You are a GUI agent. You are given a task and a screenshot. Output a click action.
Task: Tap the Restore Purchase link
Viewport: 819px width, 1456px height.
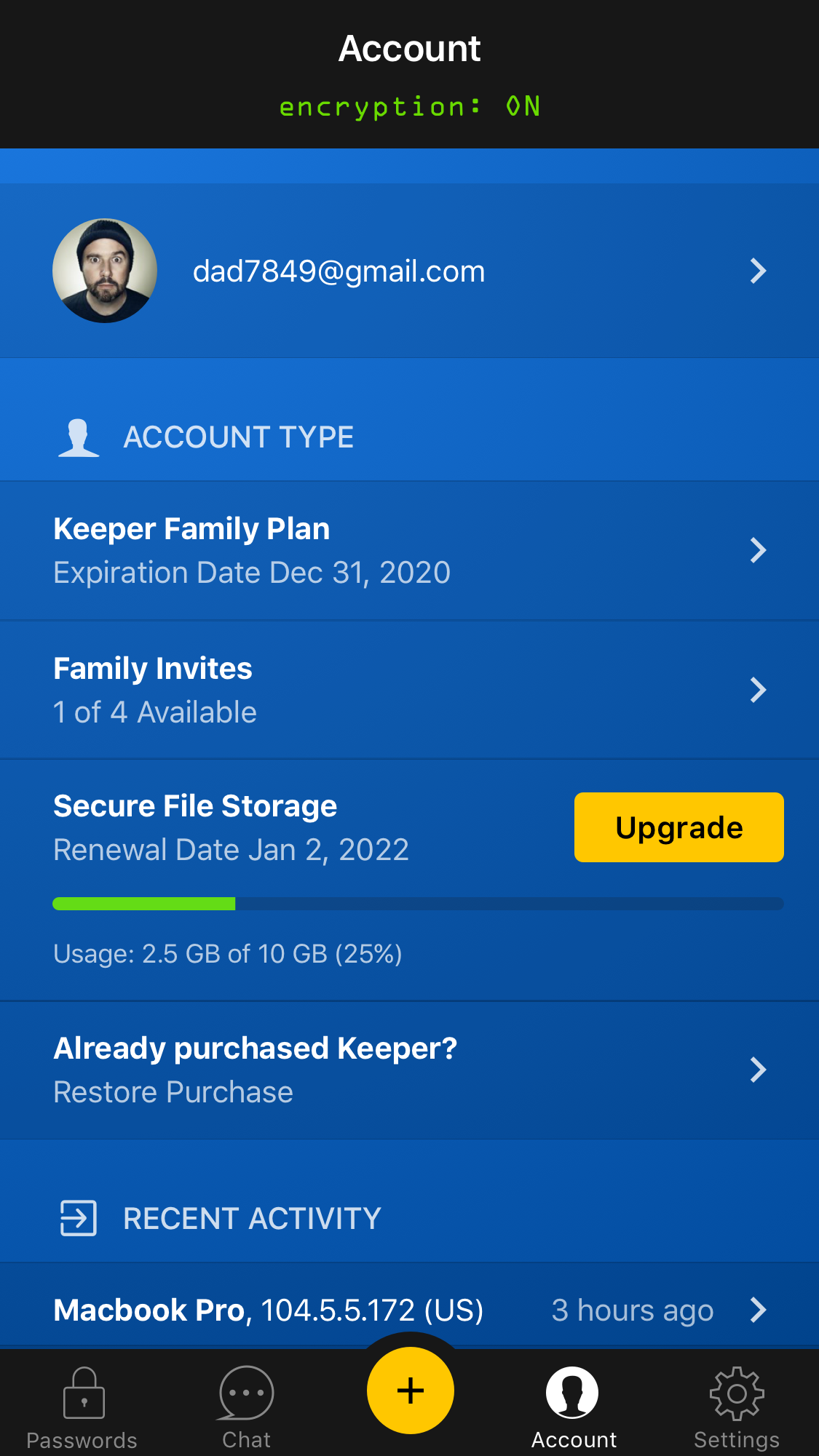[173, 1092]
